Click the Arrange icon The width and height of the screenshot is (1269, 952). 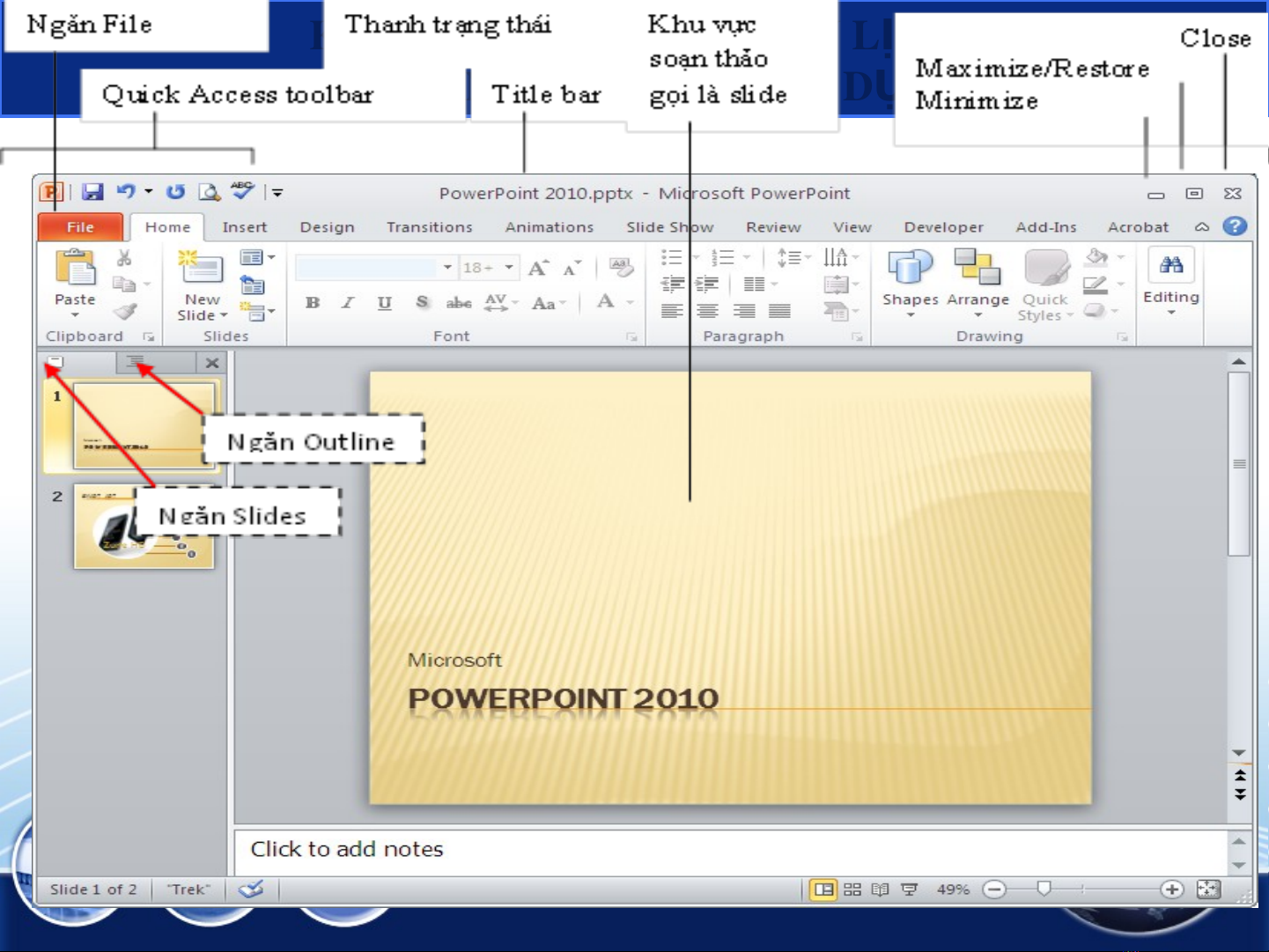(978, 267)
